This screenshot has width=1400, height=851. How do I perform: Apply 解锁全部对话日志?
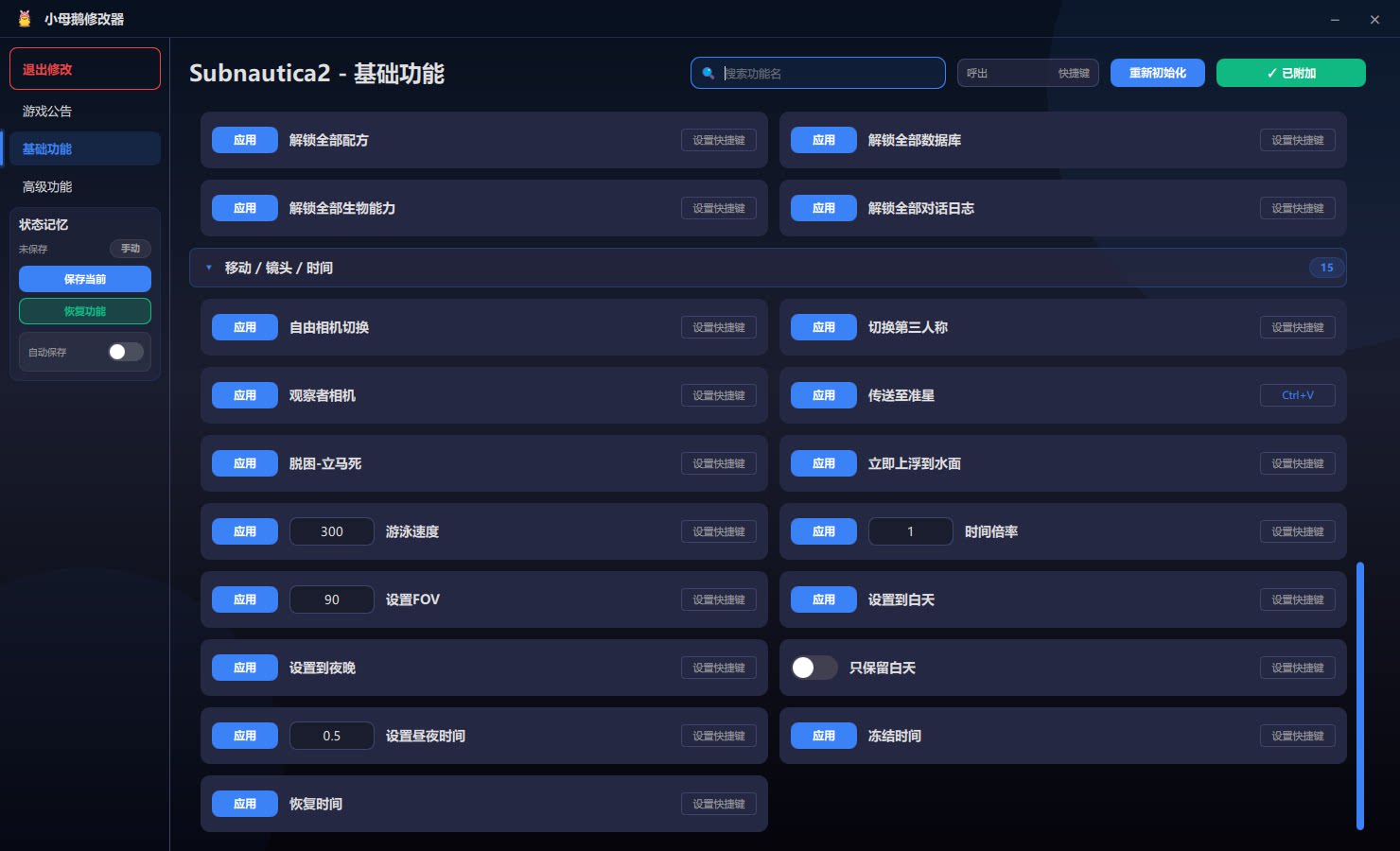[x=824, y=208]
